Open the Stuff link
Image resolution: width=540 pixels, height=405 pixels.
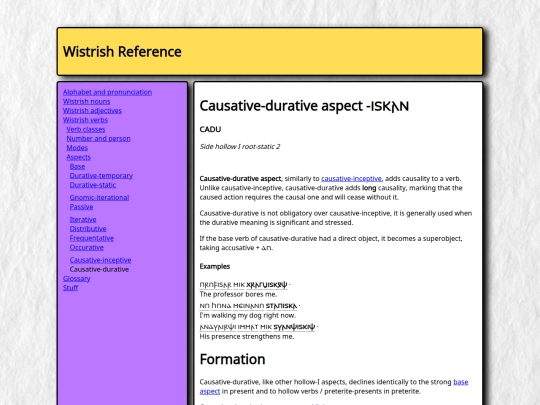pyautogui.click(x=71, y=288)
